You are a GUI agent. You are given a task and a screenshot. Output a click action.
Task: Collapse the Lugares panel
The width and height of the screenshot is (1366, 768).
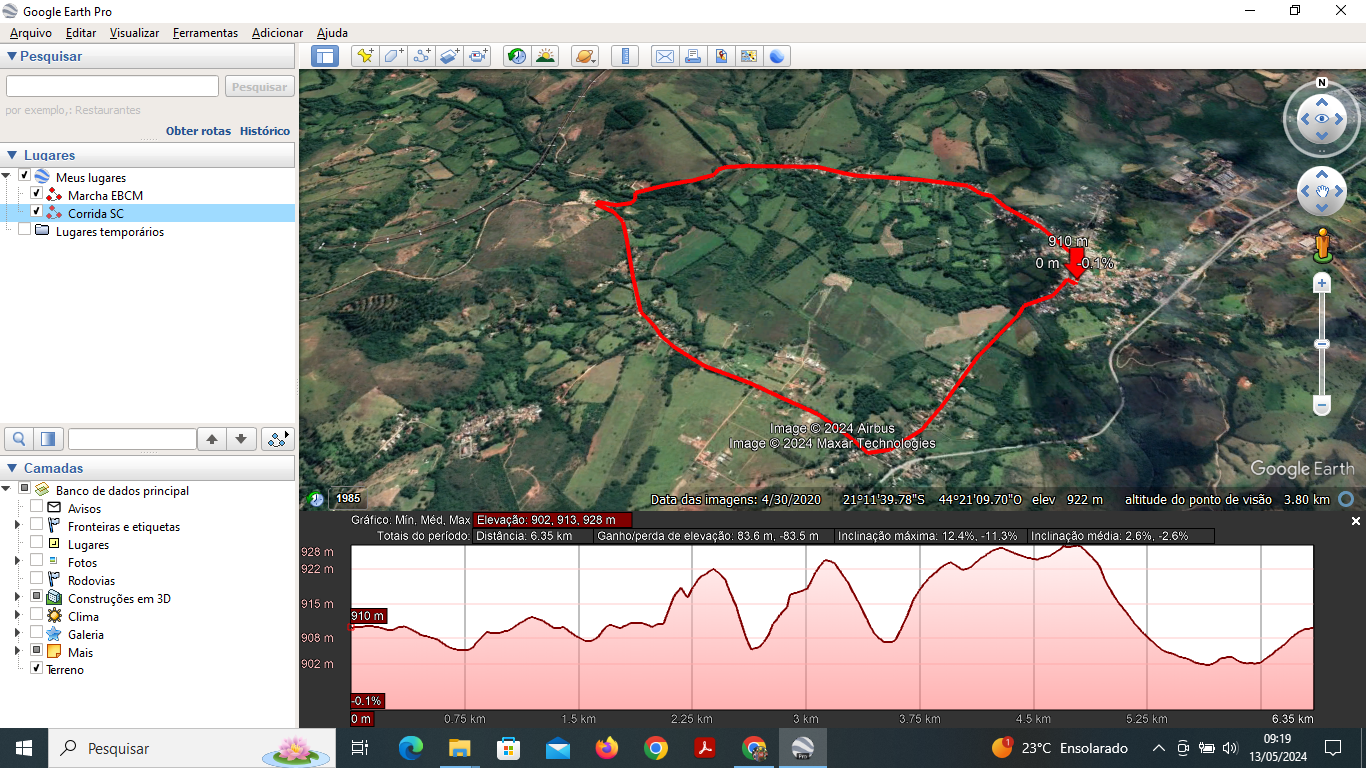(12, 155)
